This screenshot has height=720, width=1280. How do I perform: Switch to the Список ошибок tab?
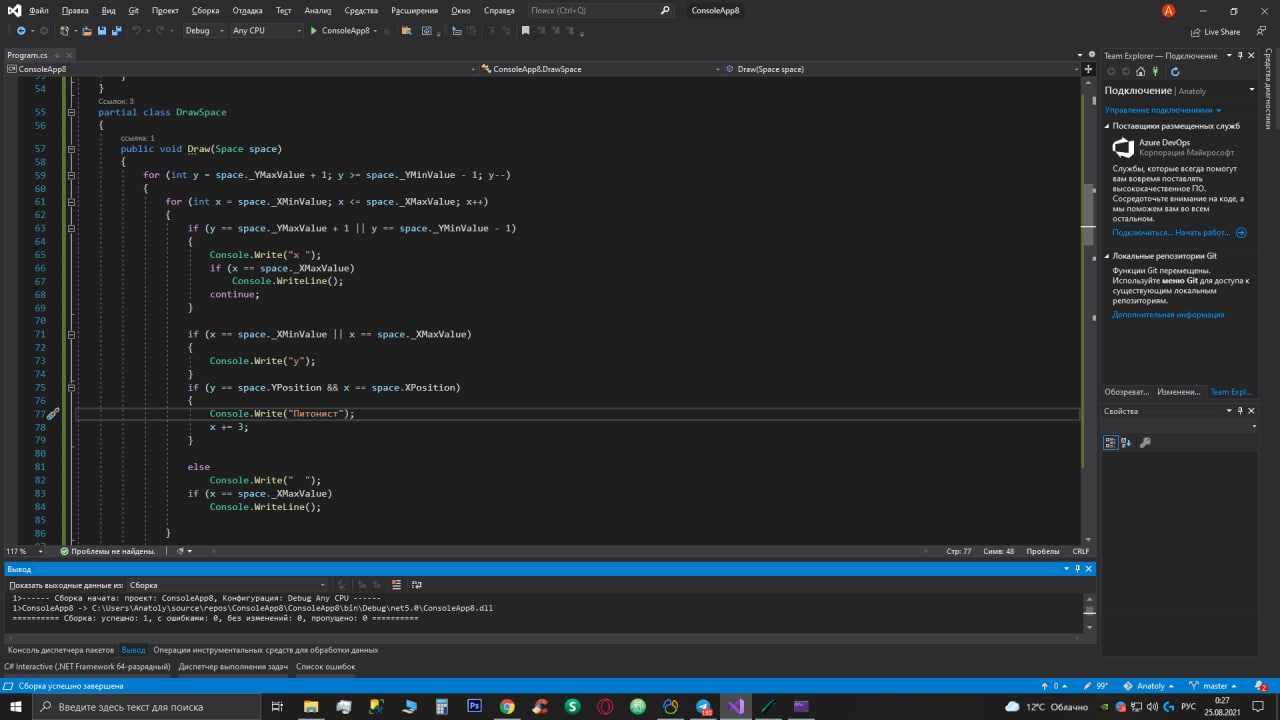click(325, 666)
